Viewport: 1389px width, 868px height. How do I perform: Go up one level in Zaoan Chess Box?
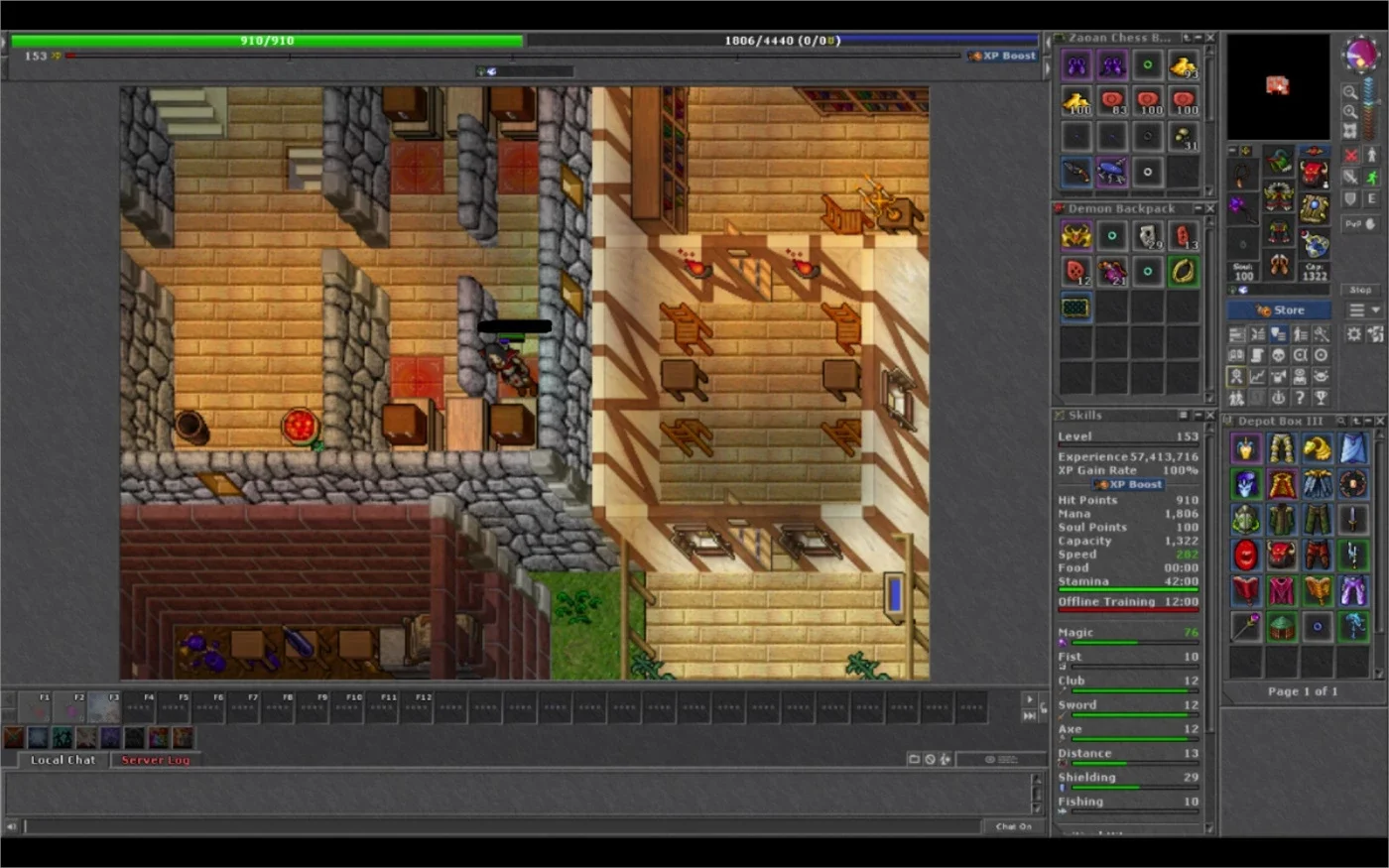1186,38
